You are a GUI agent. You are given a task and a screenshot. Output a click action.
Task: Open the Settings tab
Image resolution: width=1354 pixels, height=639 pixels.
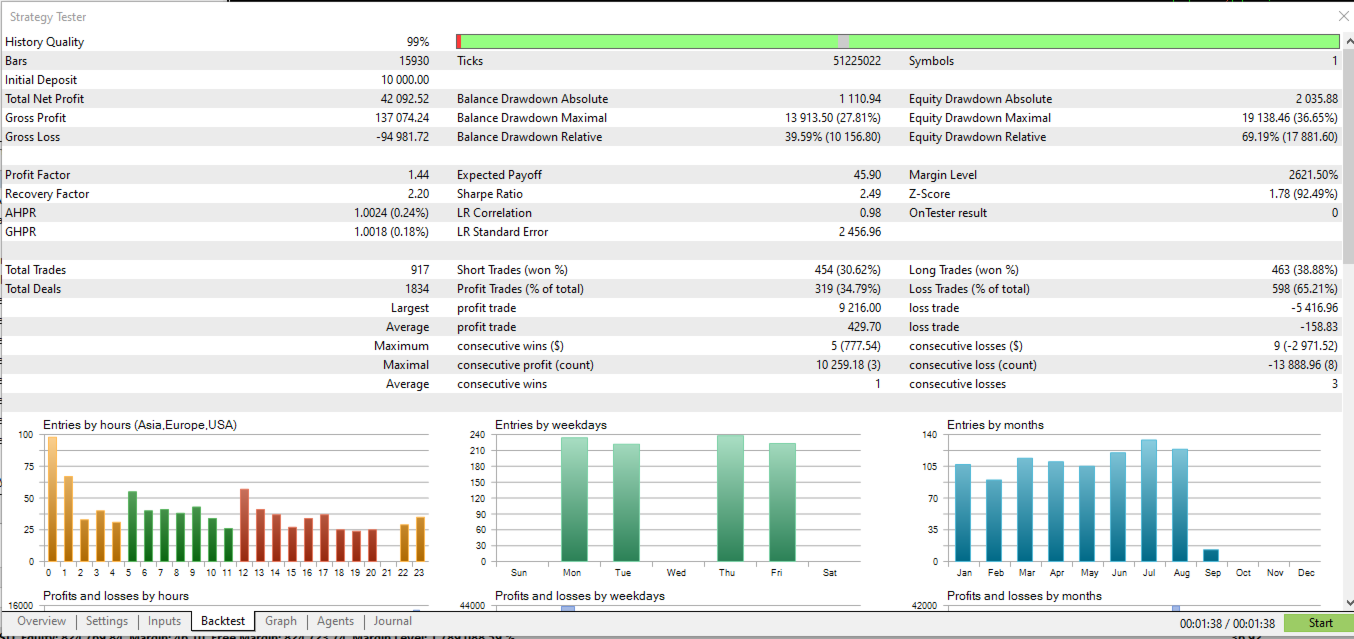point(107,622)
